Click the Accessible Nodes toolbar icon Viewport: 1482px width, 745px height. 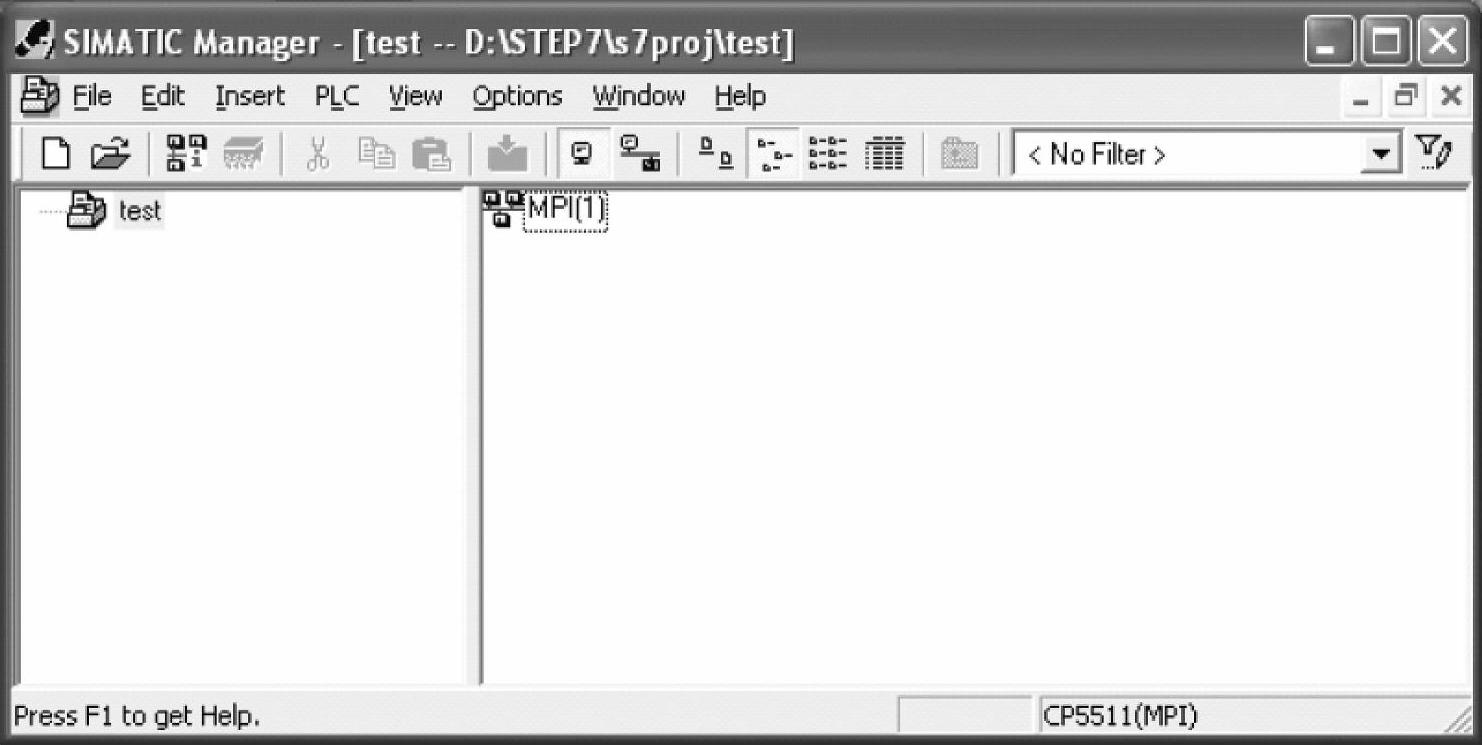(x=186, y=155)
